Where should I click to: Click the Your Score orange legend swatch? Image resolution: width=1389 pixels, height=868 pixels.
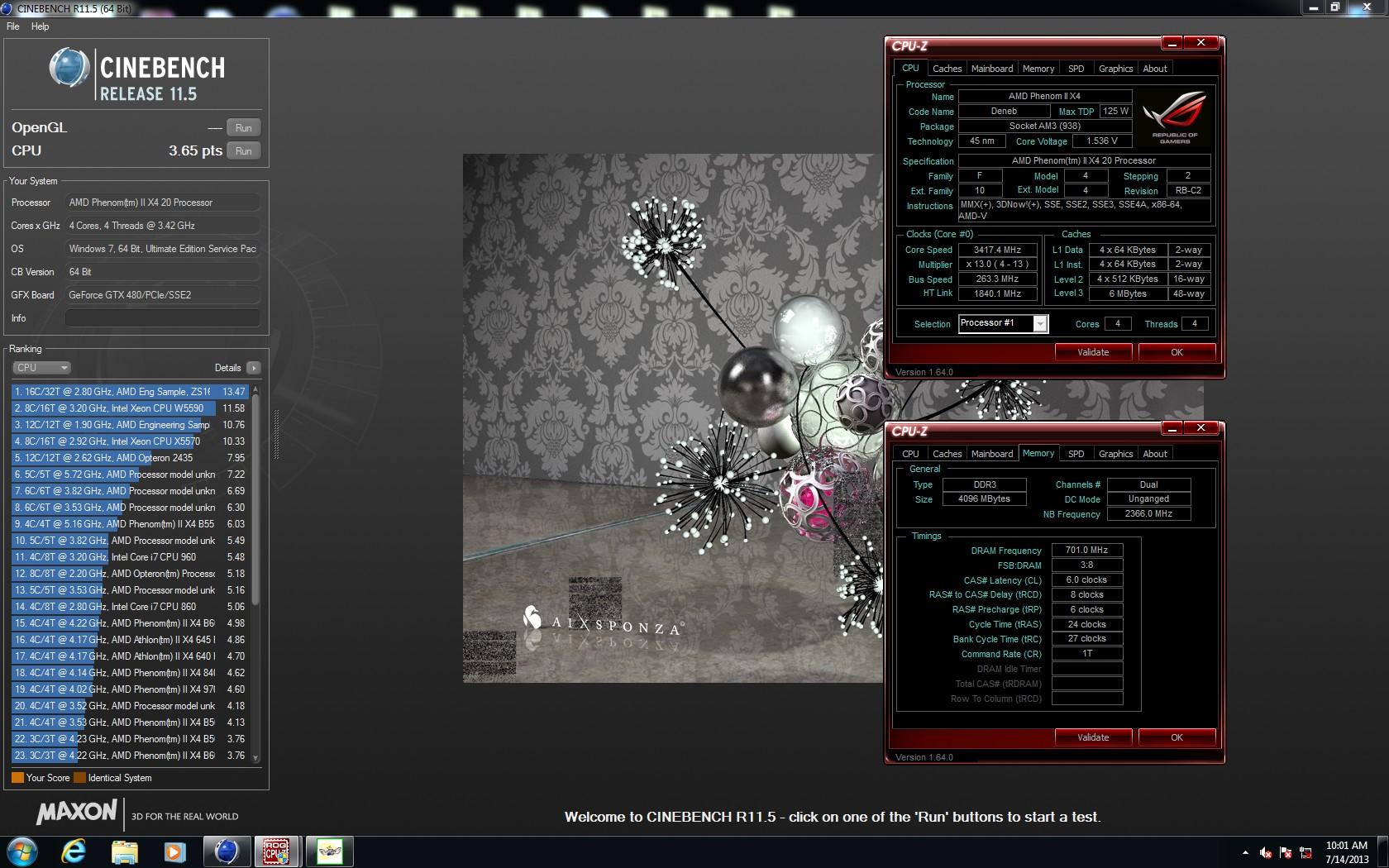[x=17, y=778]
